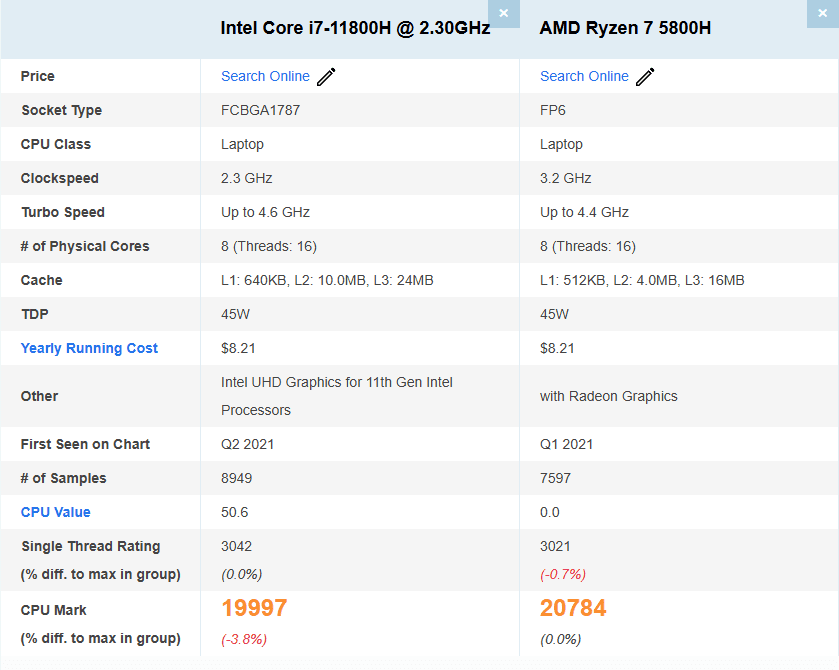Click the Intel Core i7-11800H column heading
This screenshot has height=670, width=839.
pyautogui.click(x=355, y=28)
